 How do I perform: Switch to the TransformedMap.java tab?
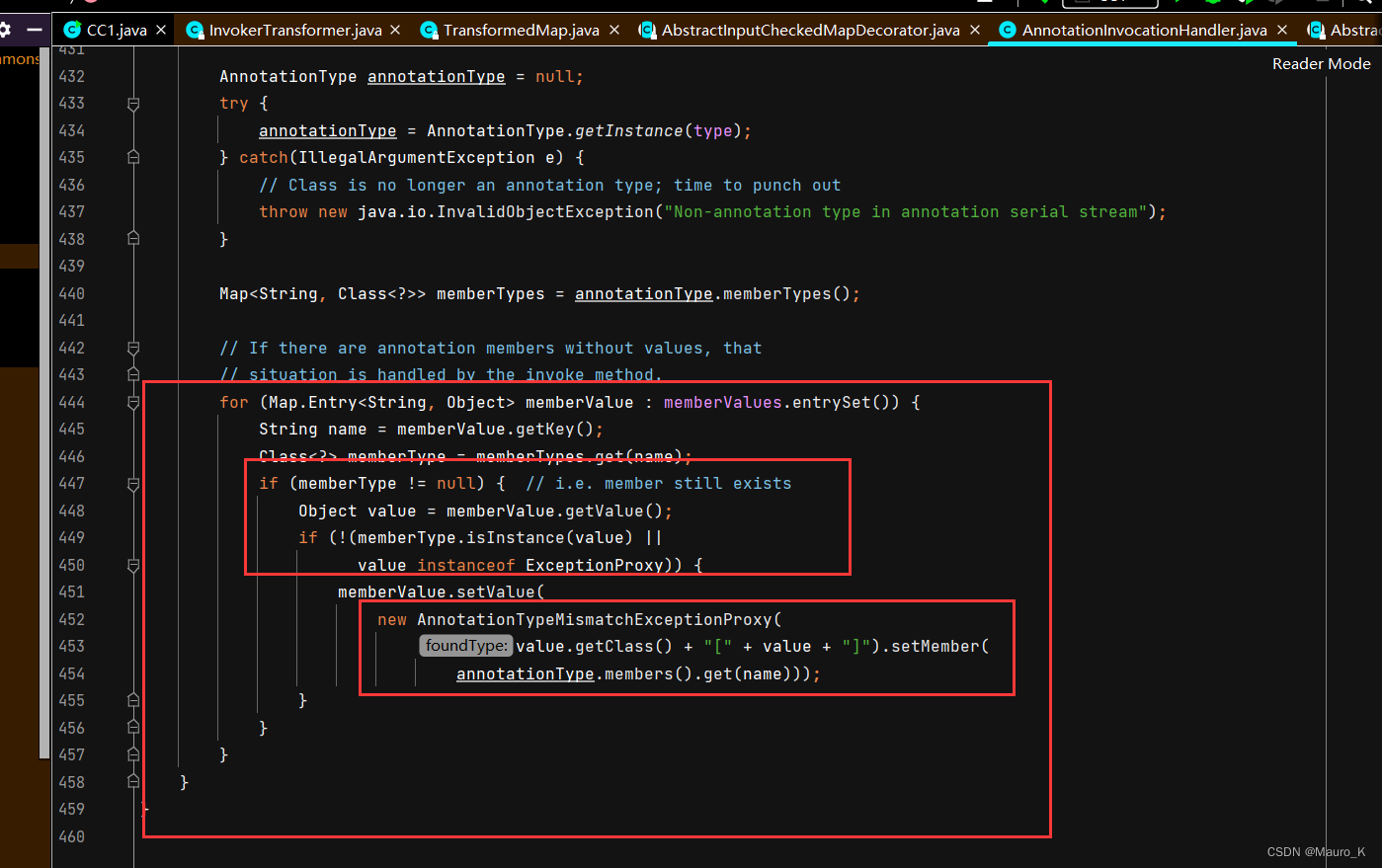coord(521,31)
